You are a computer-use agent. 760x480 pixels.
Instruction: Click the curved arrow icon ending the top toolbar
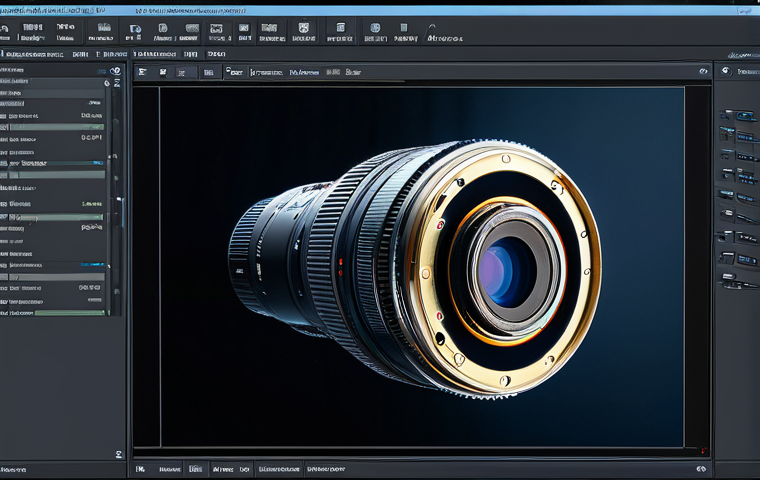pos(431,28)
